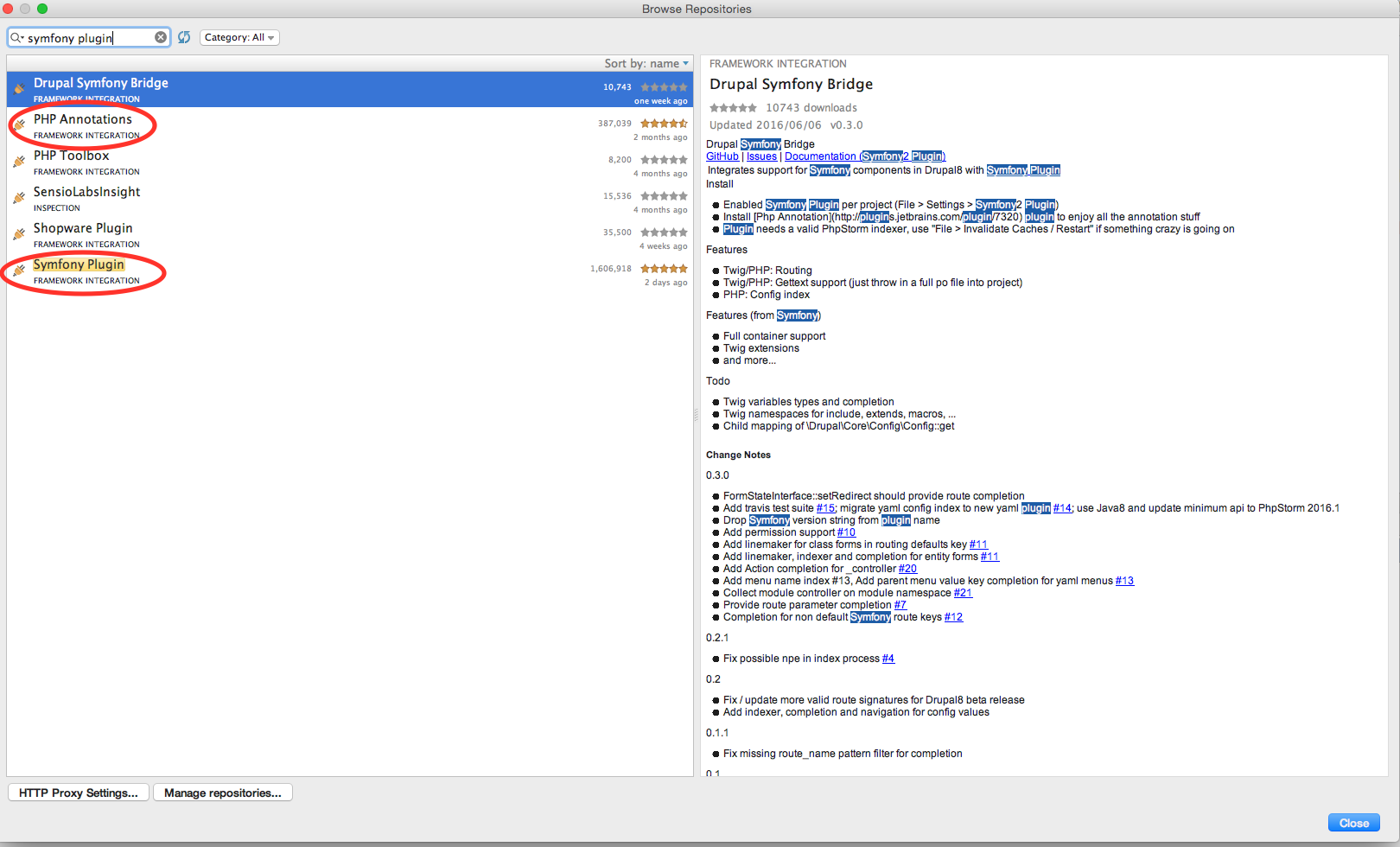The width and height of the screenshot is (1400, 847).
Task: Click plugin icon beside SensioLabsInsight
Action: coord(19,198)
